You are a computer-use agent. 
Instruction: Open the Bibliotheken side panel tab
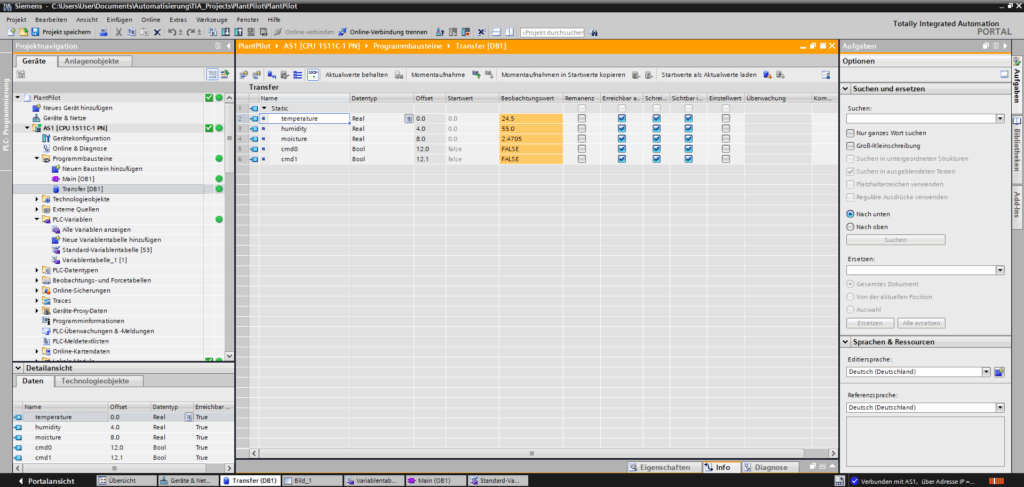1017,148
